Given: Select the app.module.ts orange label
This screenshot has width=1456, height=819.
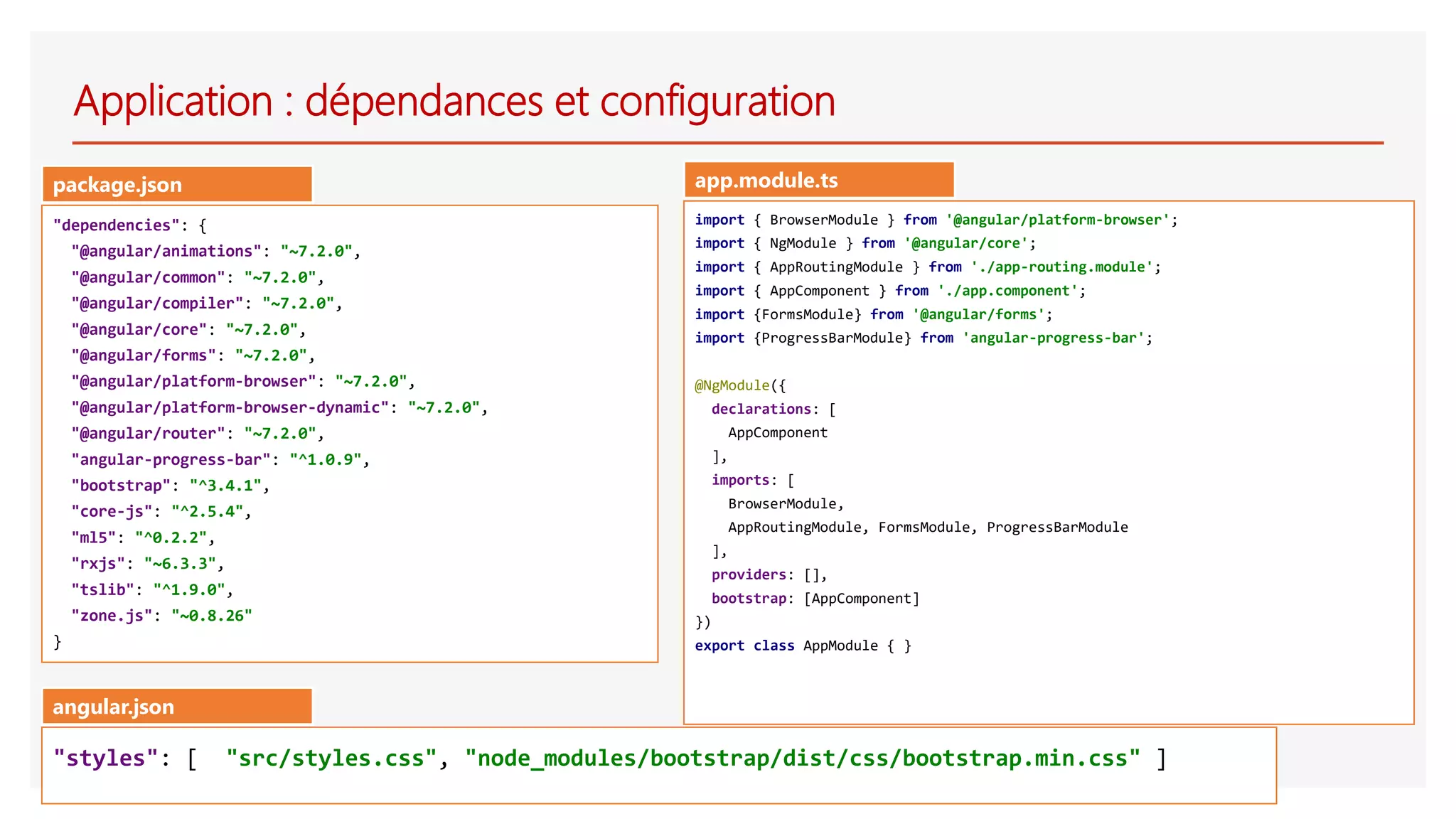Looking at the screenshot, I should point(819,180).
